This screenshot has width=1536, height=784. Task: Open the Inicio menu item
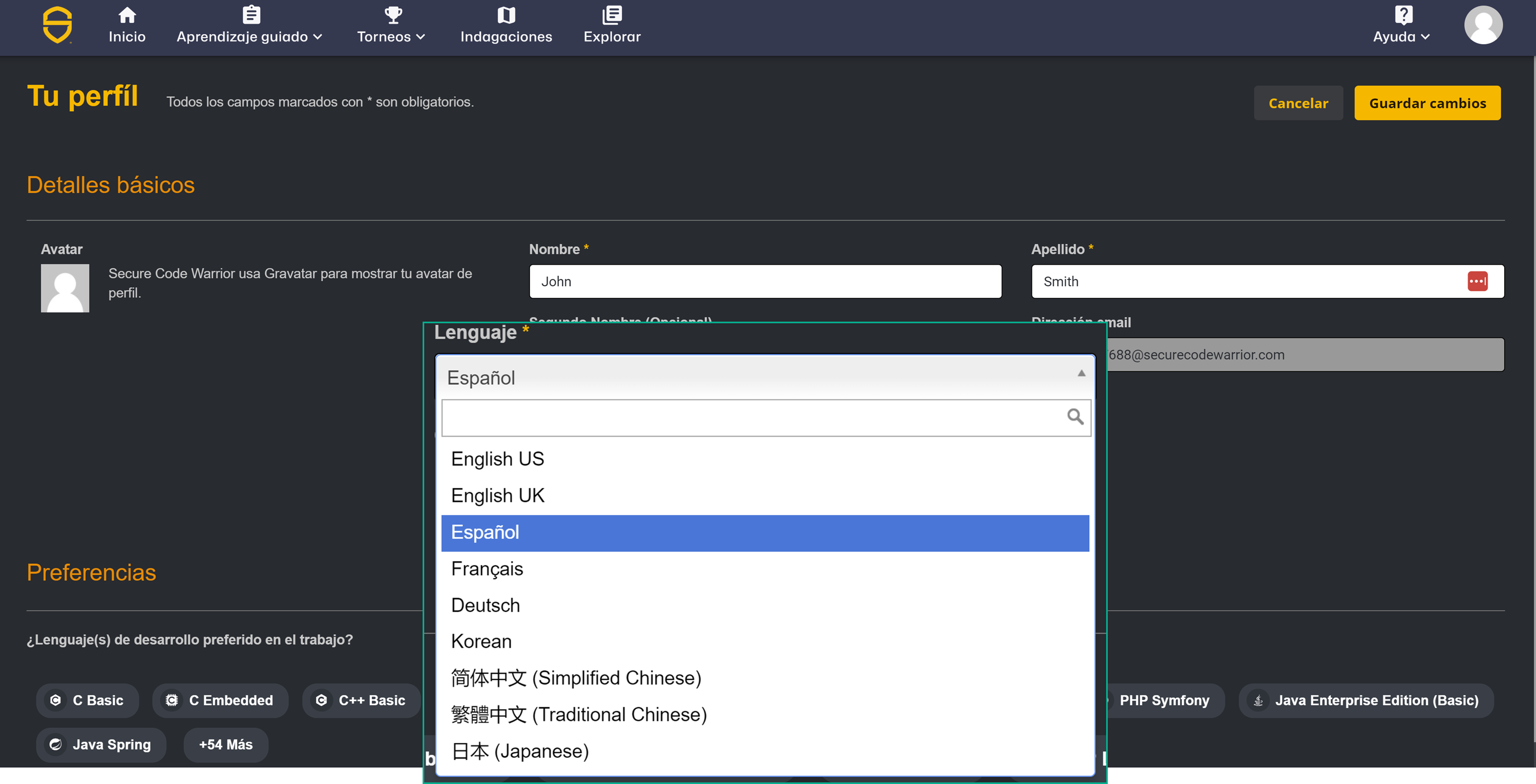pos(127,25)
